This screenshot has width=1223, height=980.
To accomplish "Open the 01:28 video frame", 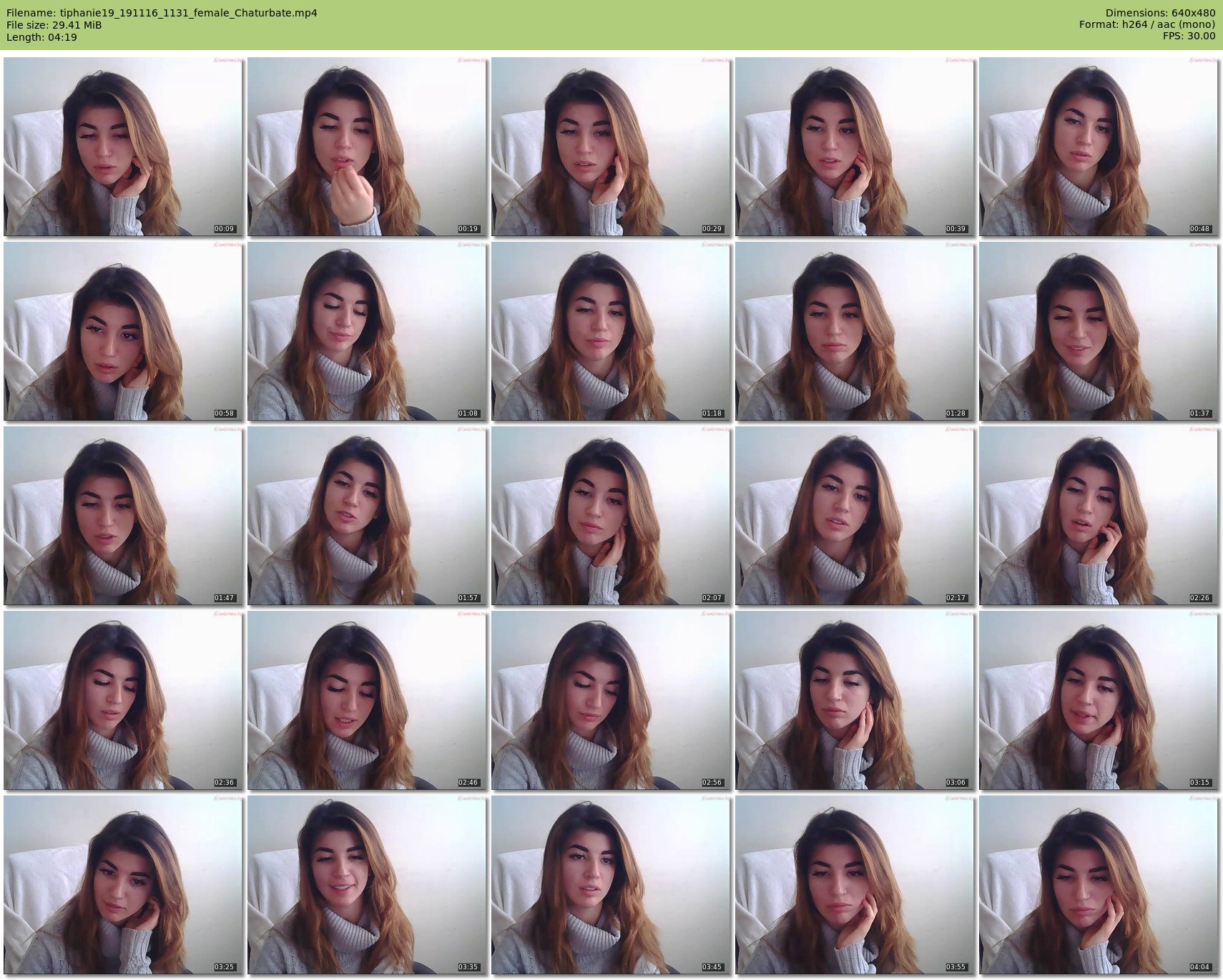I will pyautogui.click(x=855, y=331).
